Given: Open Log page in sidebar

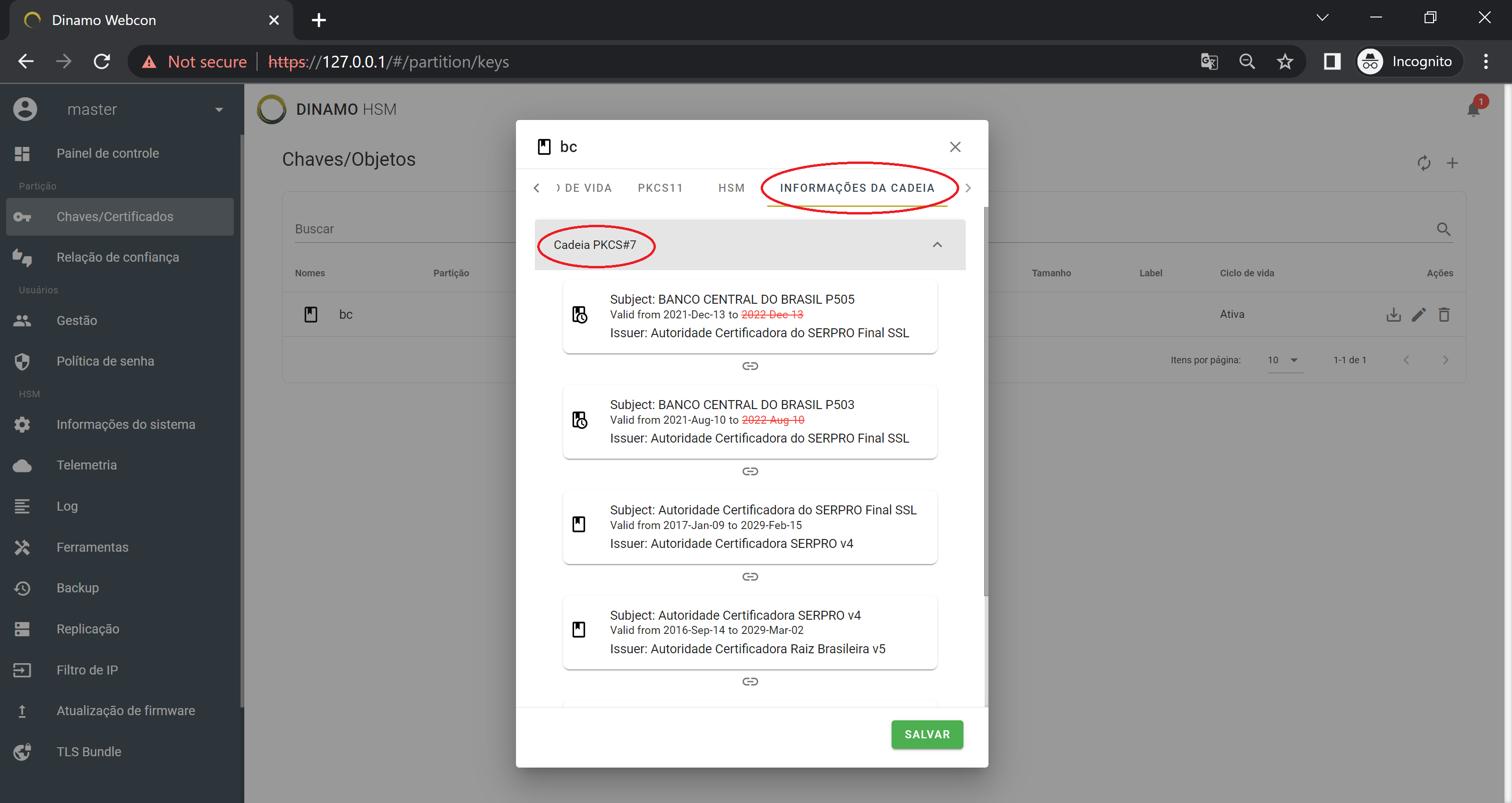Looking at the screenshot, I should [120, 506].
